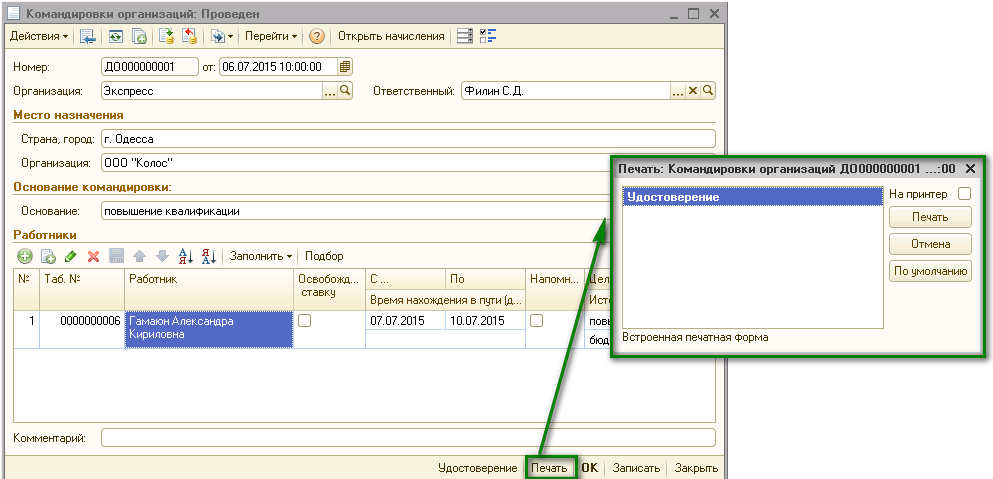Click the destination Организация field ООО "Колос"

pos(355,163)
